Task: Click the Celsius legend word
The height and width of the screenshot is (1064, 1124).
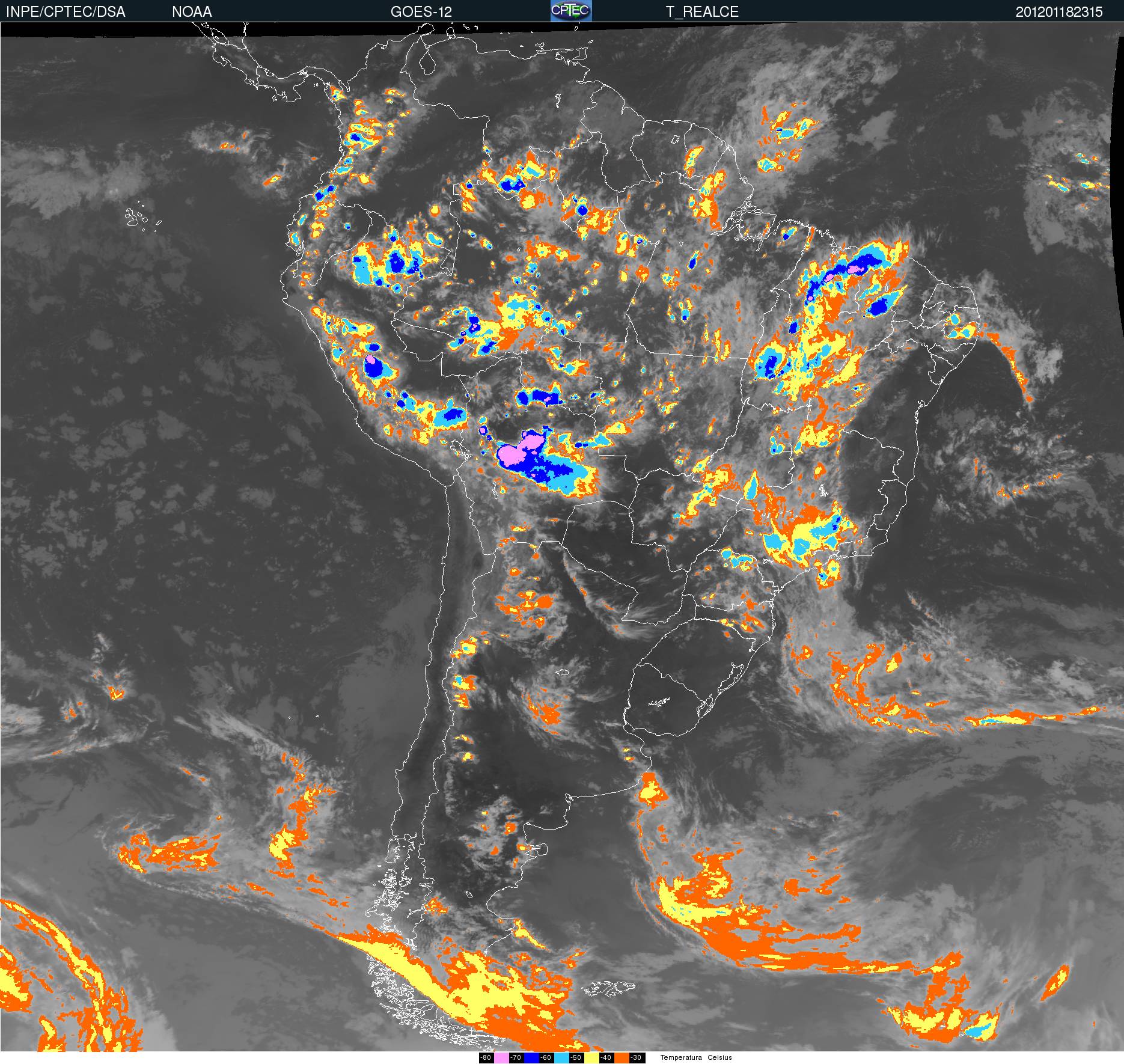Action: (719, 1057)
